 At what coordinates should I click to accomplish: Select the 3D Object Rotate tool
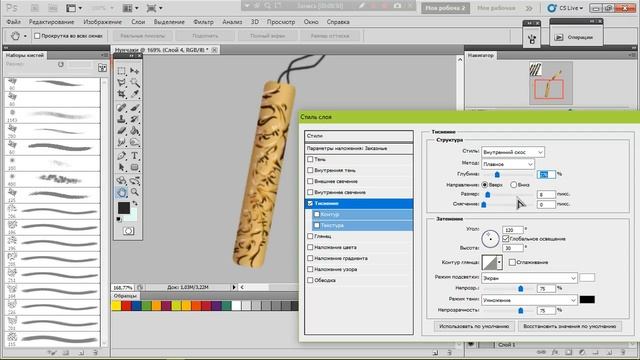122,180
